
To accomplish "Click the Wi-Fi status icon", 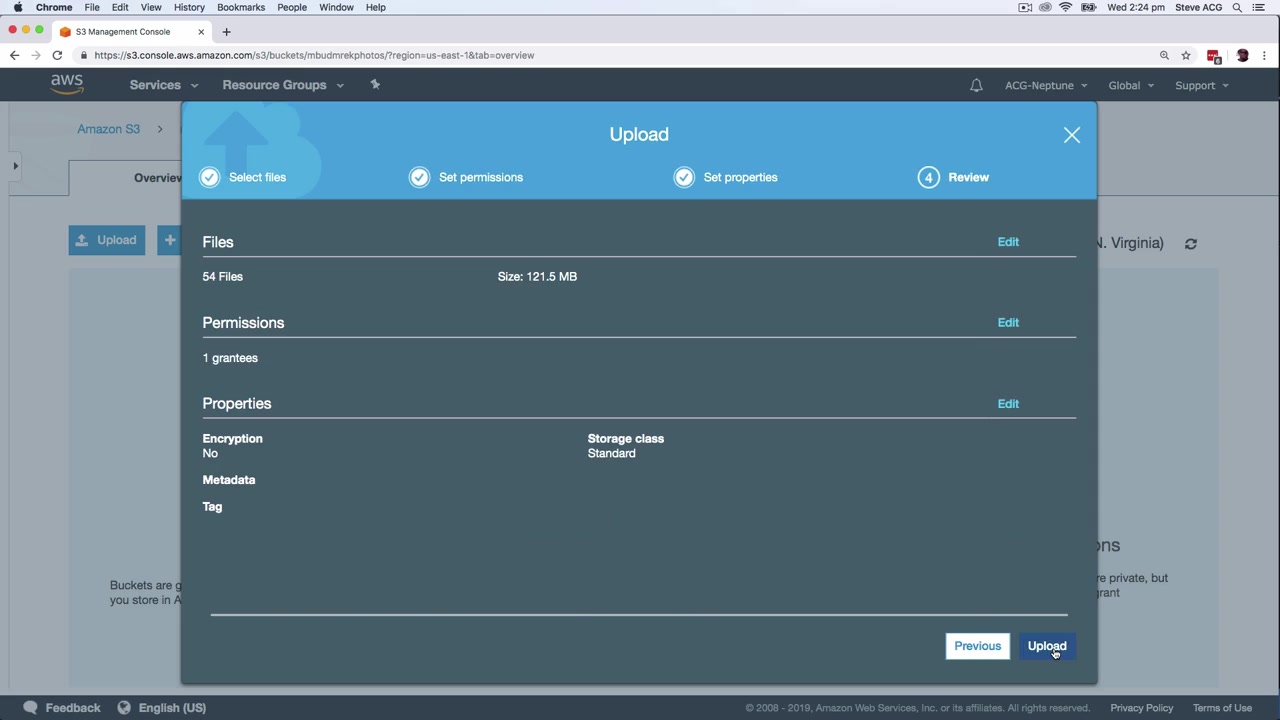I will tap(1066, 7).
